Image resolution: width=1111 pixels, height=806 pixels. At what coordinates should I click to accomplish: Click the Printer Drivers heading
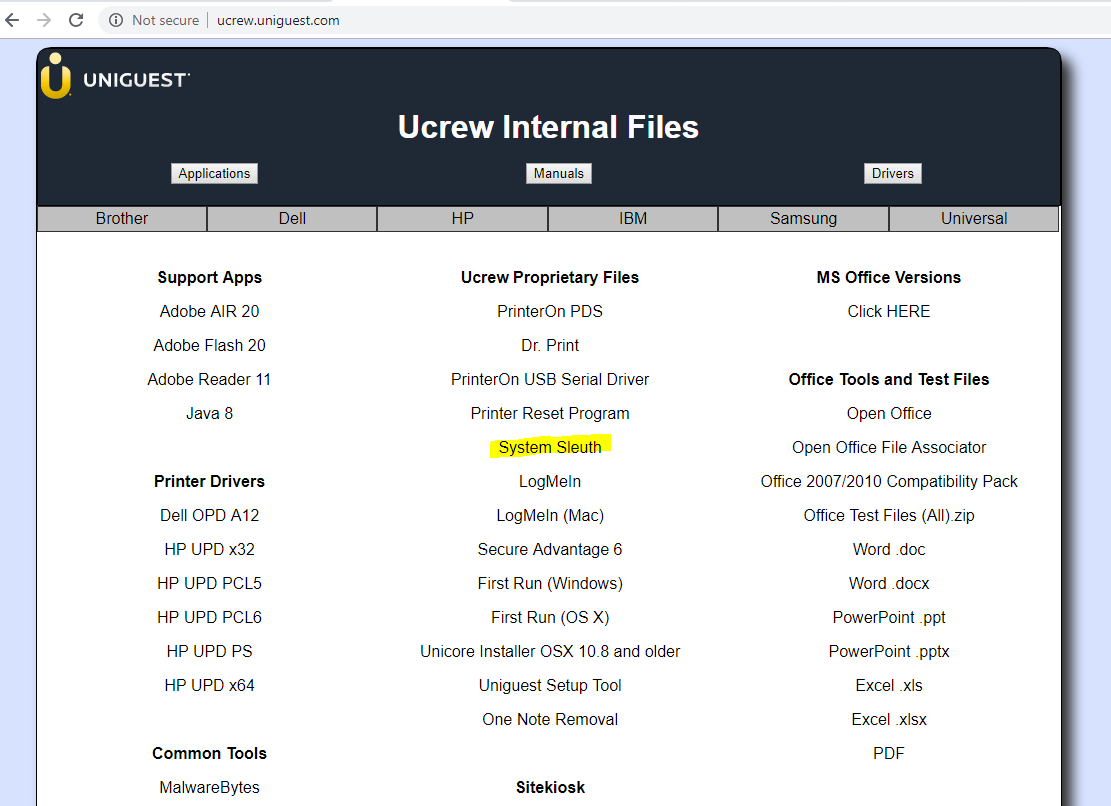coord(210,482)
